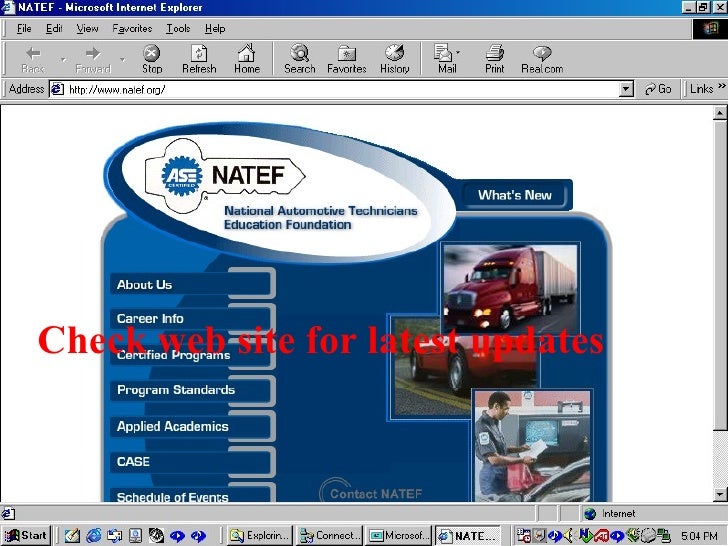Click into the Address URL field
Viewport: 728px width, 546px height.
343,89
